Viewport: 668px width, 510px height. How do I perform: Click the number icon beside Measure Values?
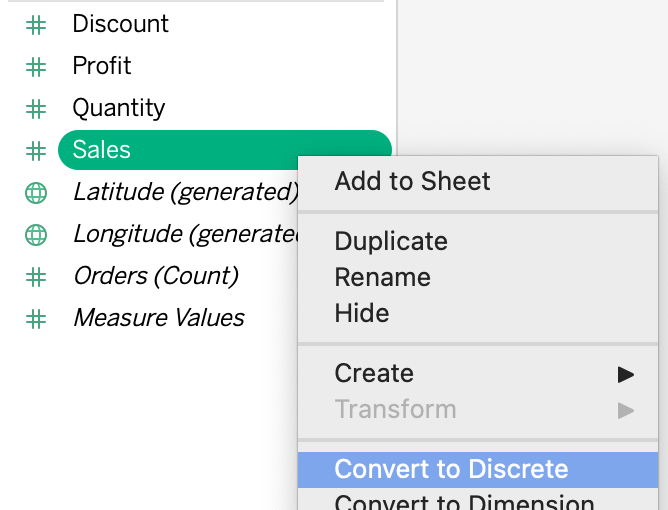(36, 318)
